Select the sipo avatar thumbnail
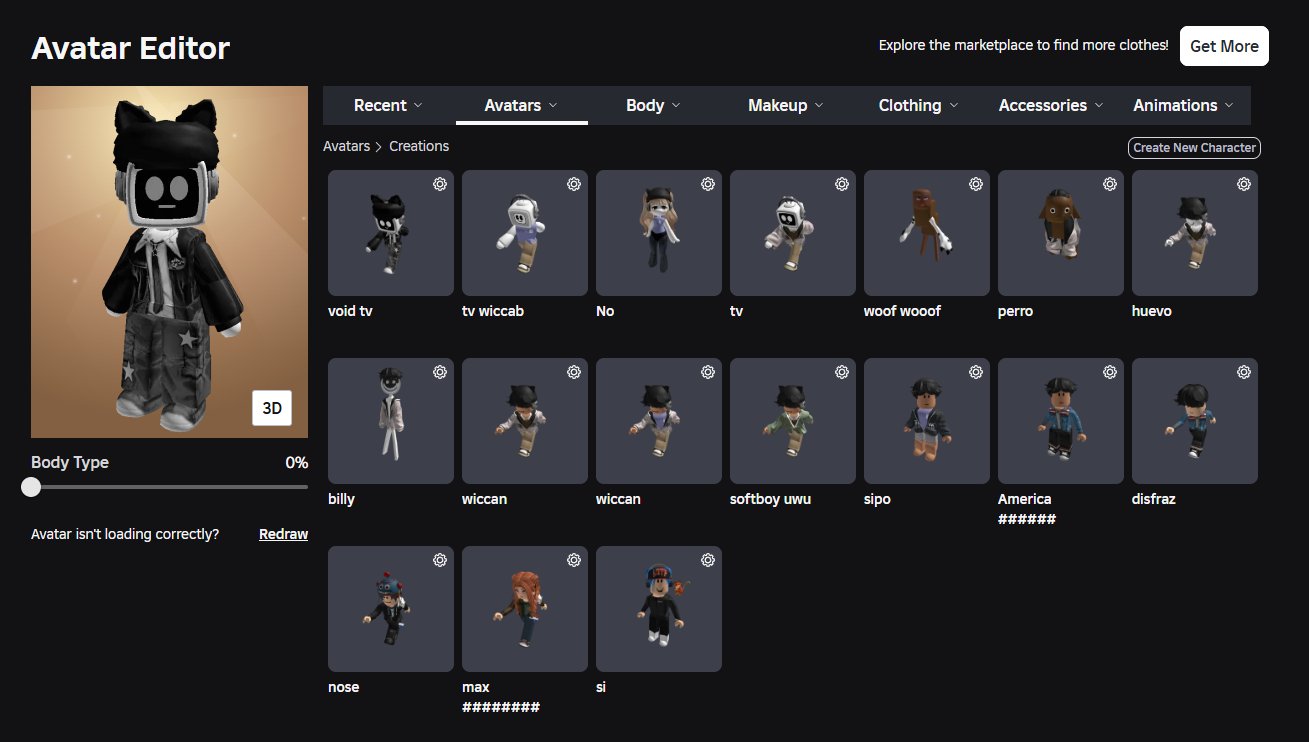 [x=927, y=421]
